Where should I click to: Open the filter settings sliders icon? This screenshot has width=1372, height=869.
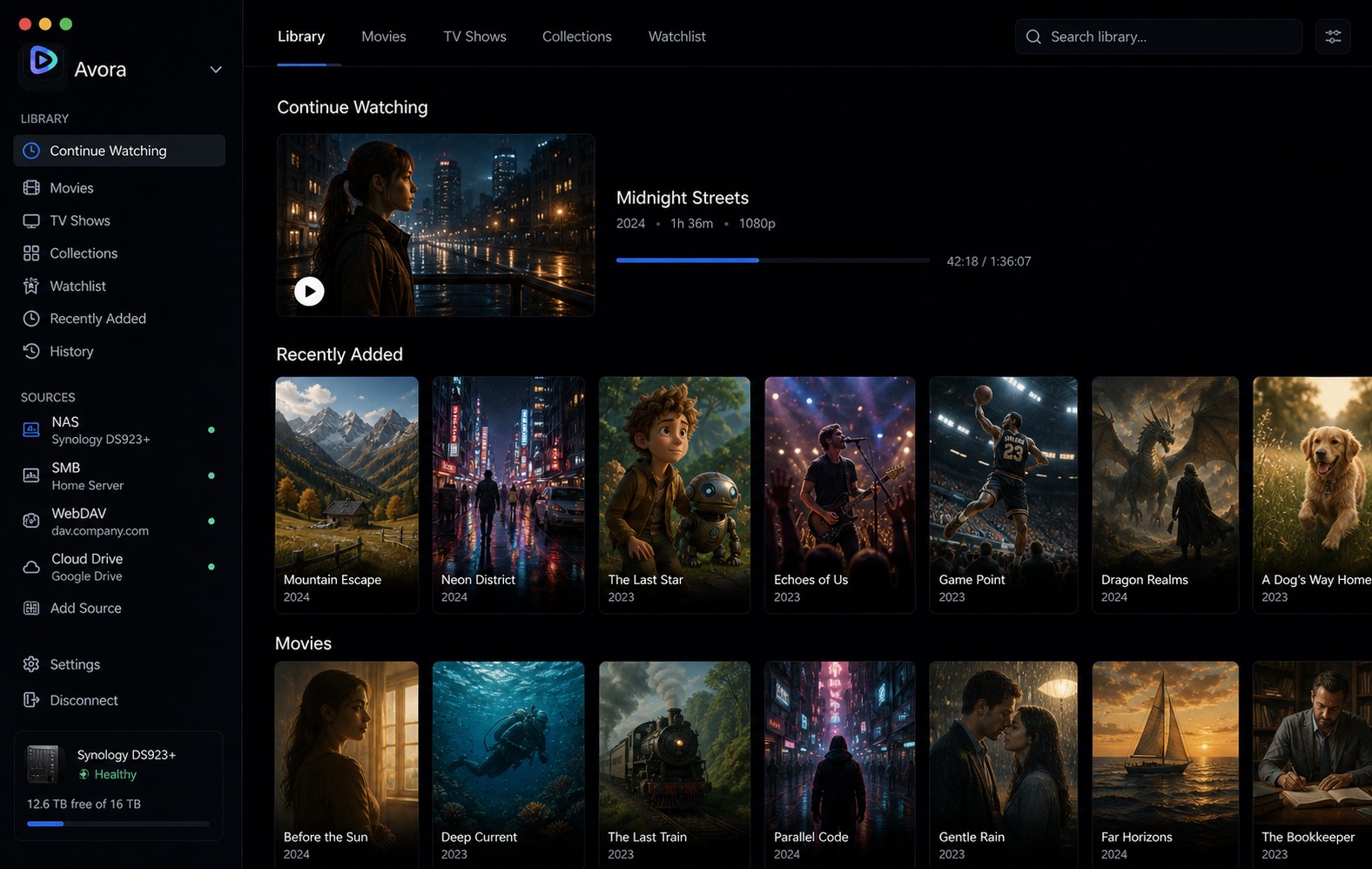[1333, 37]
